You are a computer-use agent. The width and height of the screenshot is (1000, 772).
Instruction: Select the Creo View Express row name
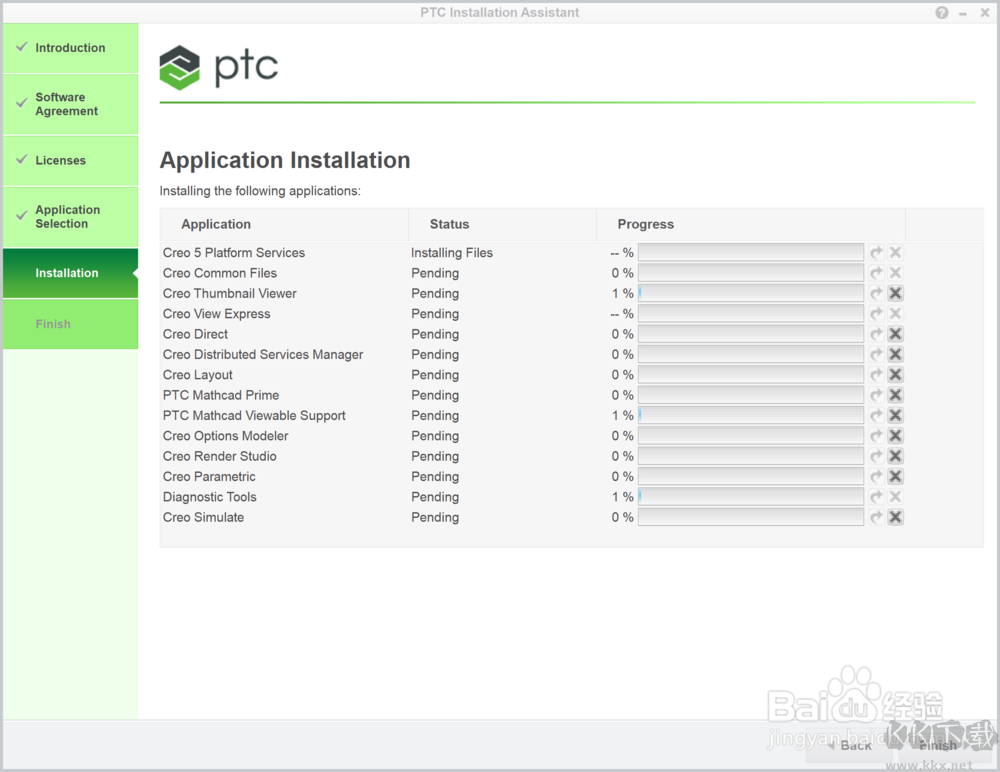click(217, 314)
